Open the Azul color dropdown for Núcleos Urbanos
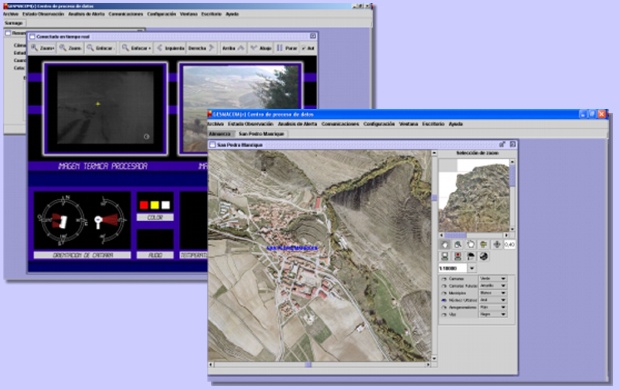Screen dimensions: 620x390 (x=493, y=300)
